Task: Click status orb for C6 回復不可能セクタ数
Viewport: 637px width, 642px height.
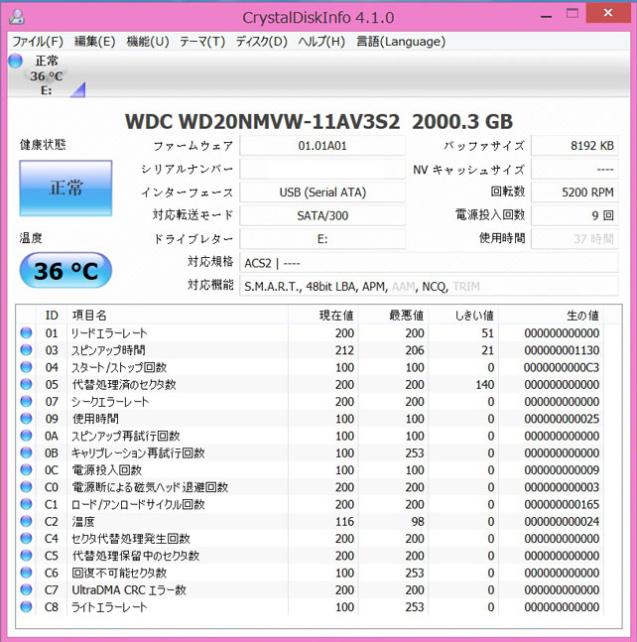Action: click(x=26, y=573)
